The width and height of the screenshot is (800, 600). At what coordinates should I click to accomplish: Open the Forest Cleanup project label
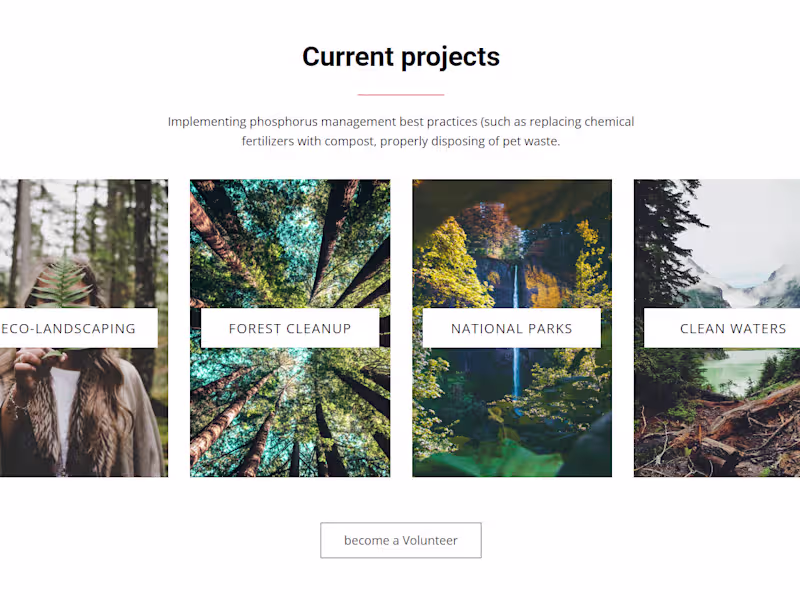(290, 328)
